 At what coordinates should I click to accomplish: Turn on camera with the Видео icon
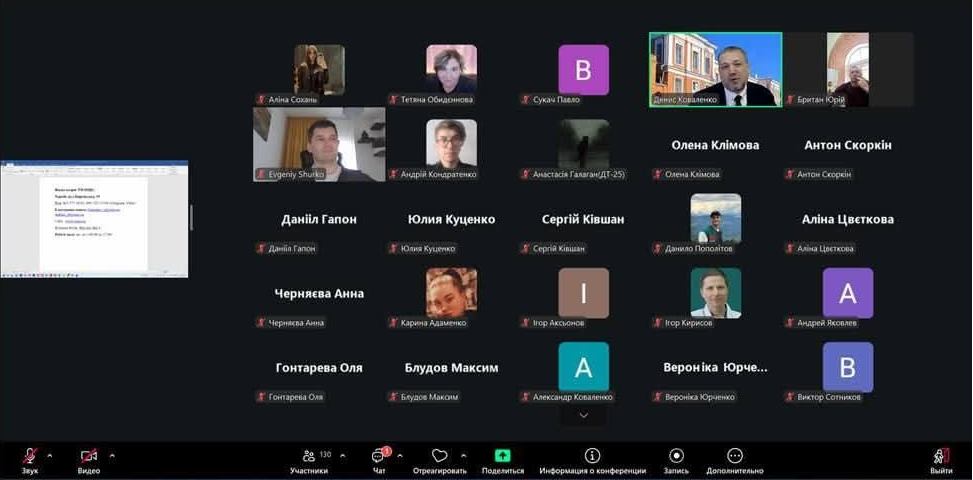coord(89,456)
